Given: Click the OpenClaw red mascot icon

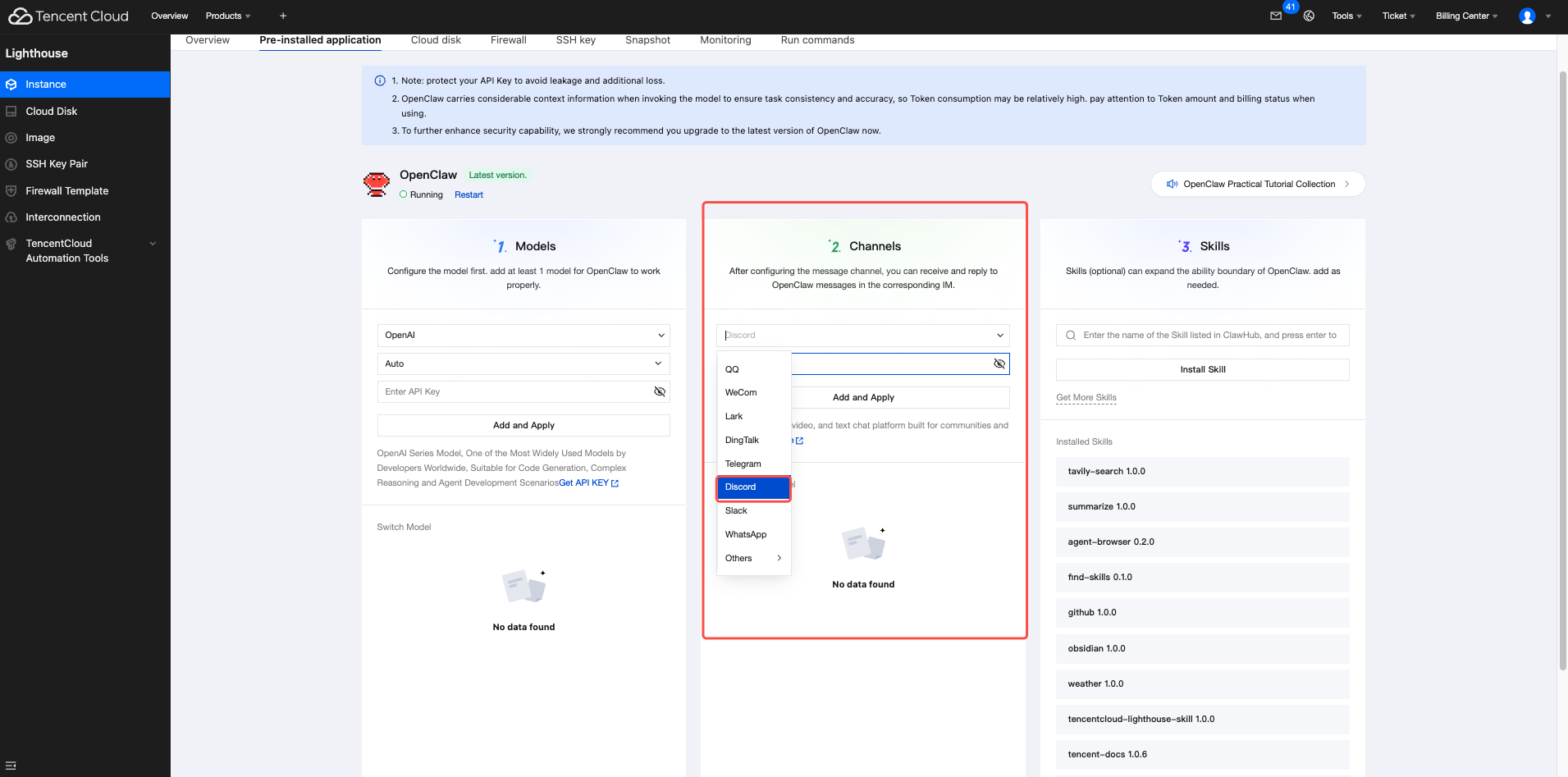Looking at the screenshot, I should (x=377, y=184).
